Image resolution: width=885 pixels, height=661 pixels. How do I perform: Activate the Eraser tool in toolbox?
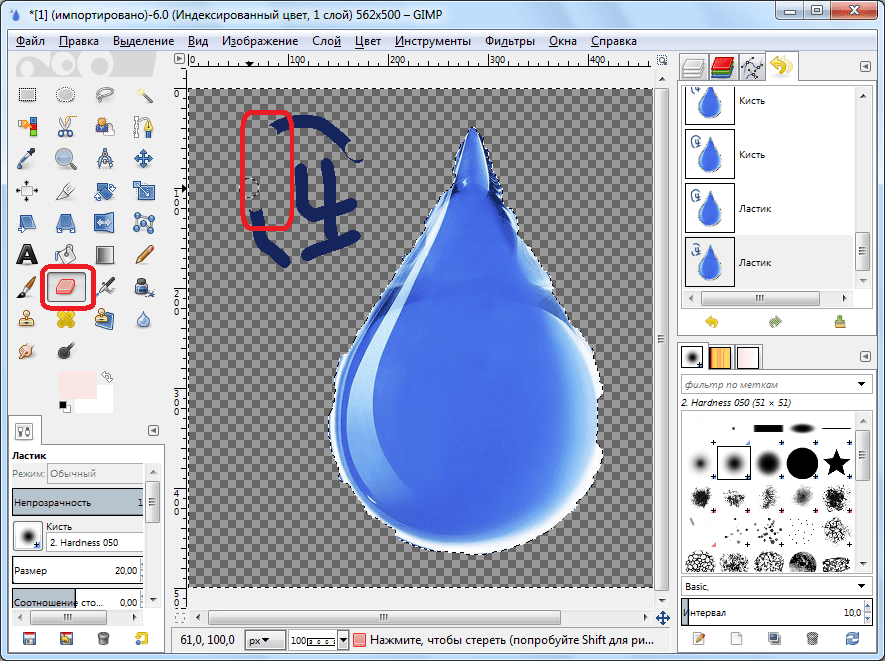[x=66, y=287]
